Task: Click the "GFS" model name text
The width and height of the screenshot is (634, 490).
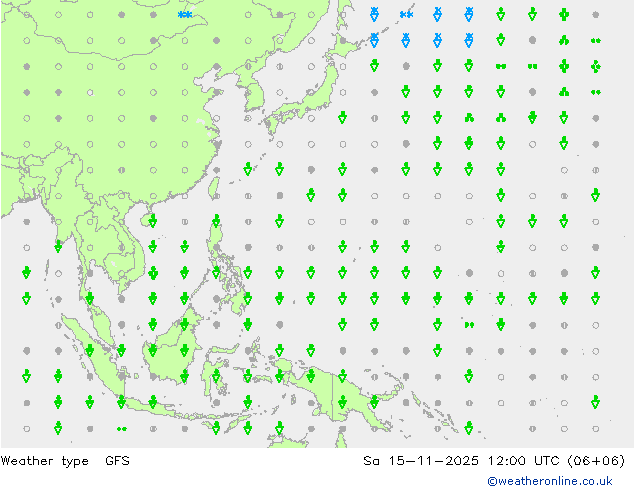Action: point(117,460)
